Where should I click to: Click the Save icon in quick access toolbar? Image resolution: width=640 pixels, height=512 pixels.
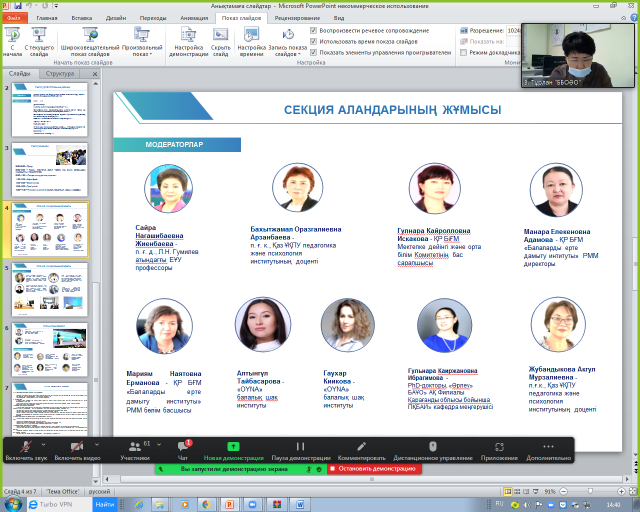(x=18, y=6)
